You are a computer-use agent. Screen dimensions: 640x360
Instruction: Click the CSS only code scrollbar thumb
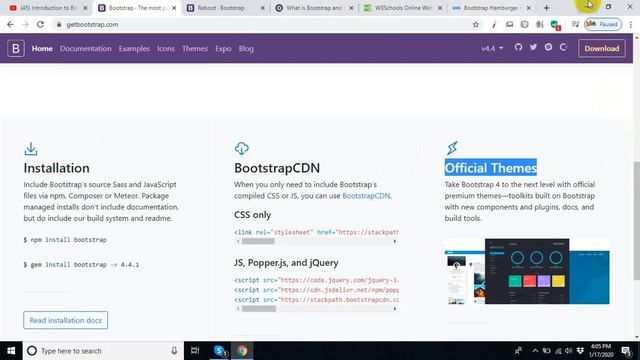tap(258, 241)
